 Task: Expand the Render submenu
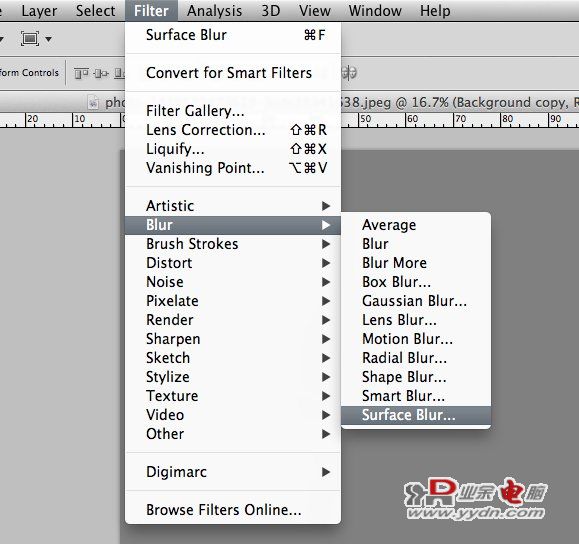point(233,320)
